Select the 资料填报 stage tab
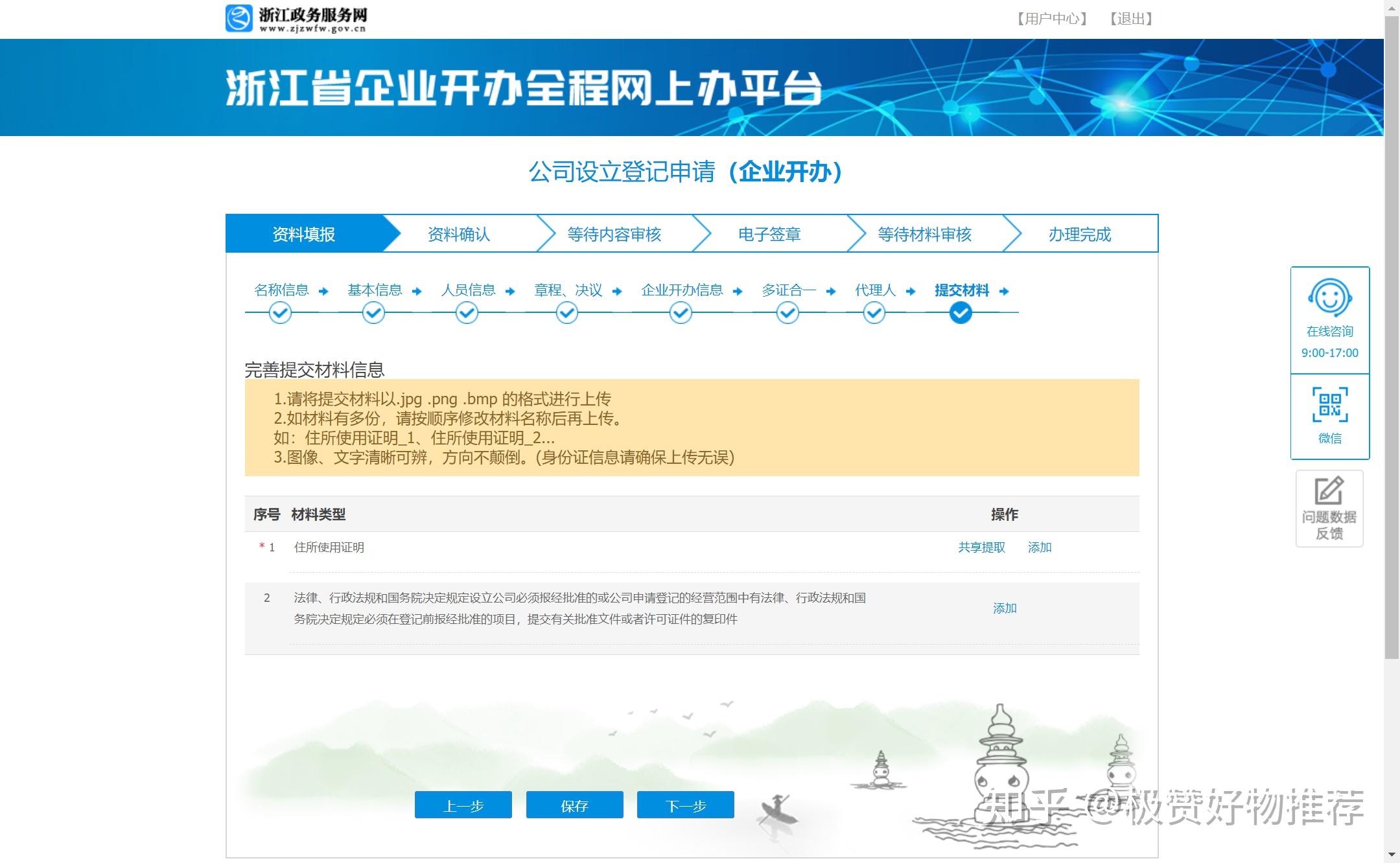The width and height of the screenshot is (1400, 863). [x=304, y=234]
